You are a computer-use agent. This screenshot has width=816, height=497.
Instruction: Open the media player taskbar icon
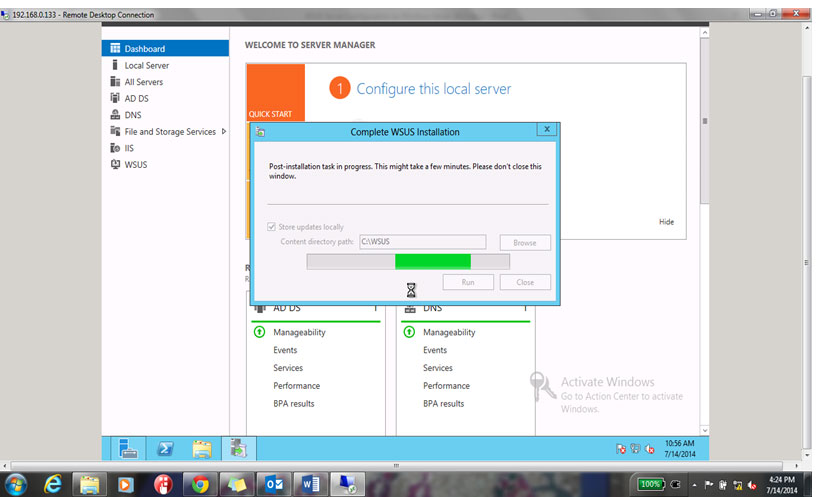tap(125, 485)
